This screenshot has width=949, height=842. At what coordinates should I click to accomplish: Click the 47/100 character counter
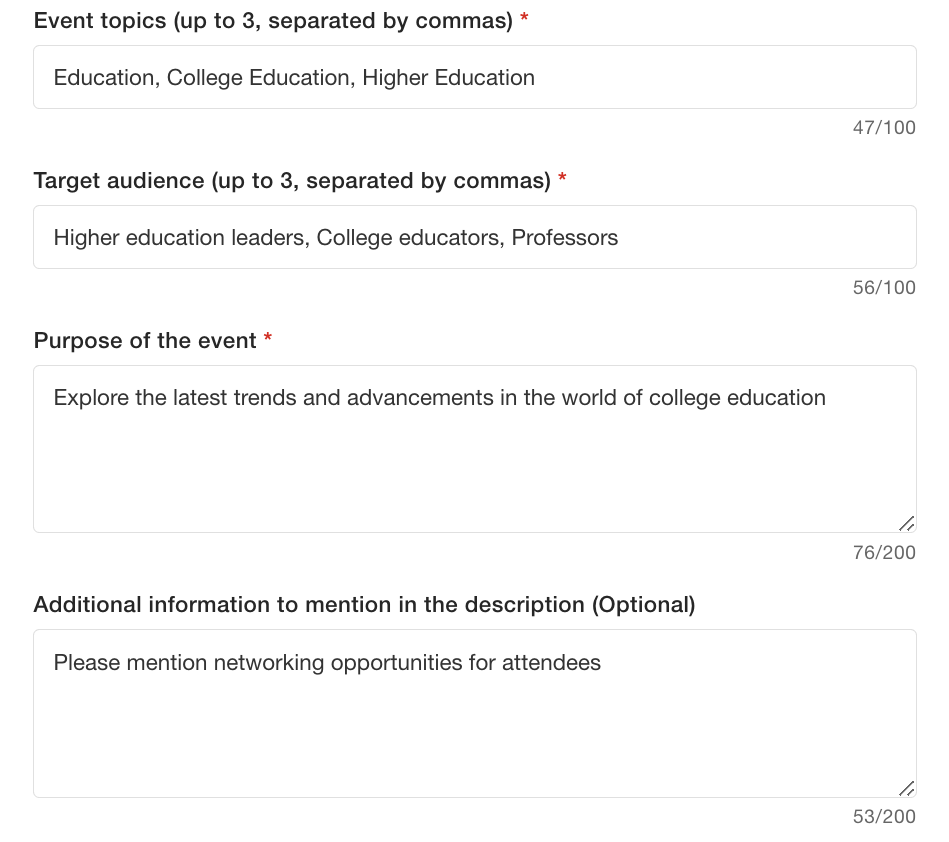tap(884, 127)
